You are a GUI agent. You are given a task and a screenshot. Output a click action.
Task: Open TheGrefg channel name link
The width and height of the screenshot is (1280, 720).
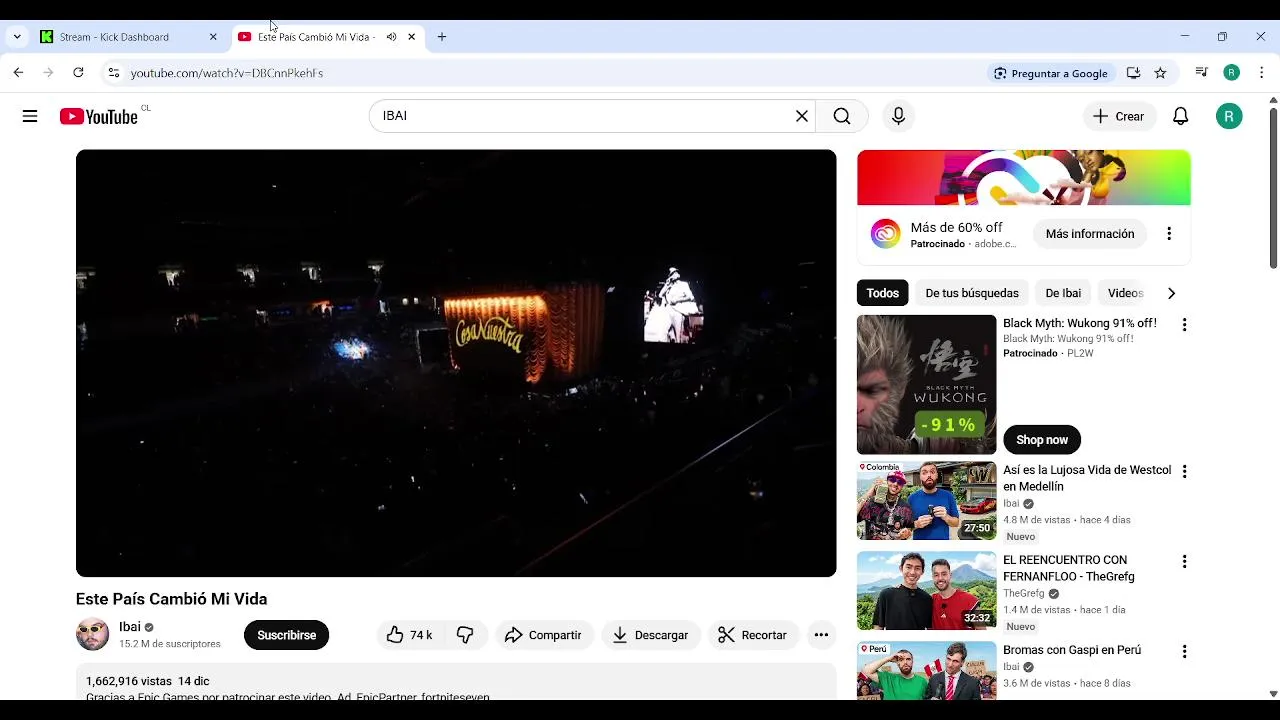(1024, 593)
